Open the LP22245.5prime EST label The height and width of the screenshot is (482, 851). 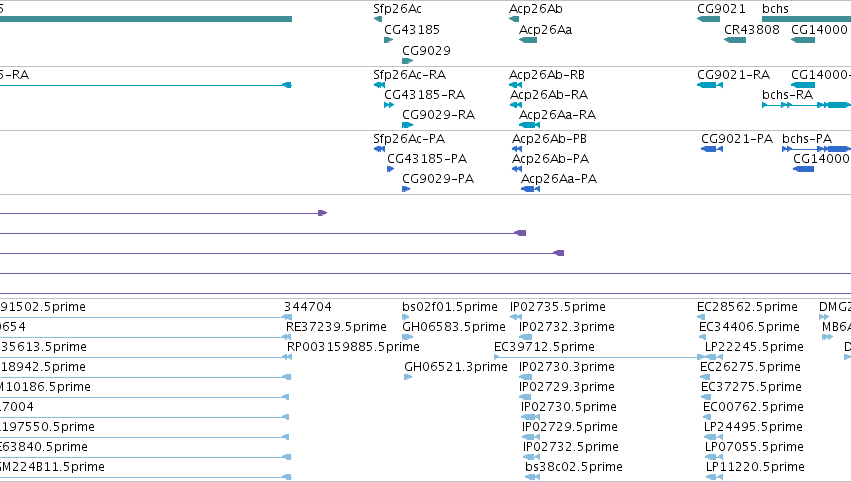click(754, 347)
